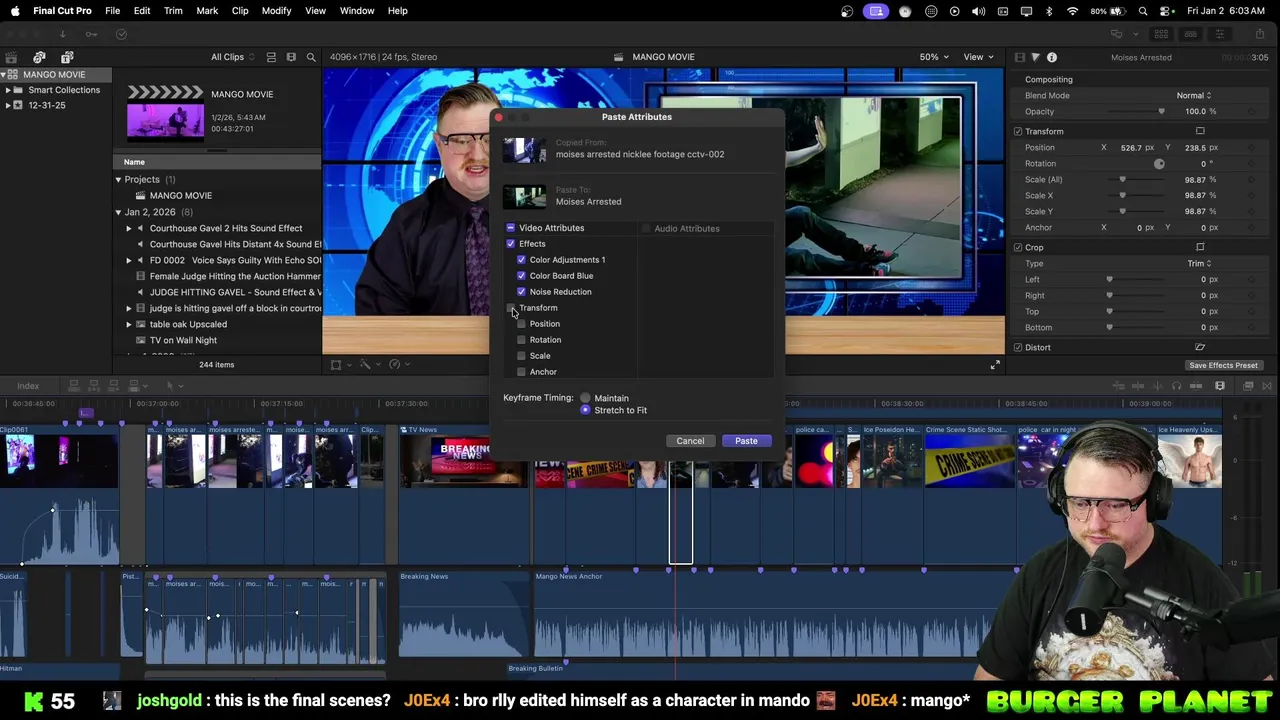
Task: Click the import media arrow icon
Action: coord(62,34)
